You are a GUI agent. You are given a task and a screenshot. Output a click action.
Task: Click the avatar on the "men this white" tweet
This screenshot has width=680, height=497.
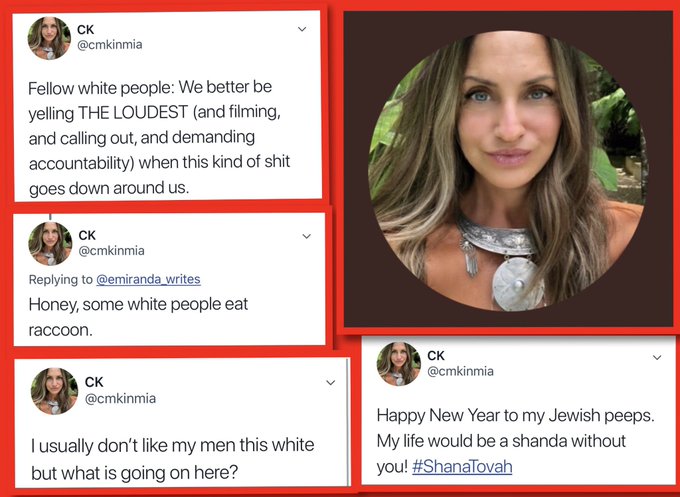(x=54, y=390)
